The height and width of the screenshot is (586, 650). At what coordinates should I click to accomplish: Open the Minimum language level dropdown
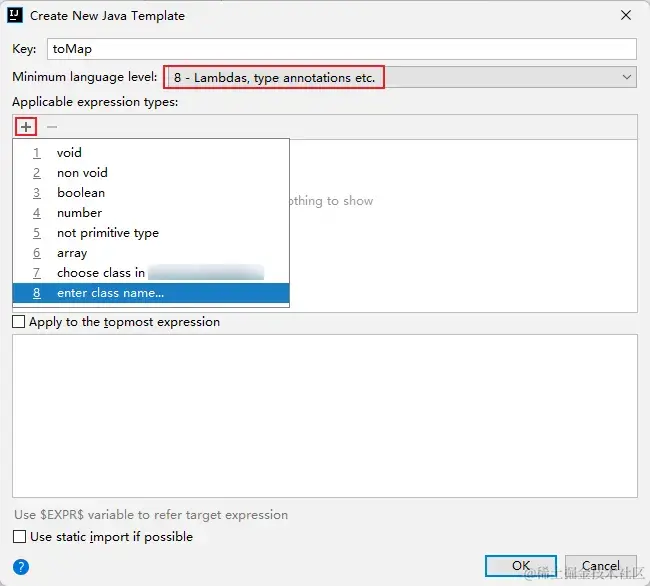coord(400,77)
